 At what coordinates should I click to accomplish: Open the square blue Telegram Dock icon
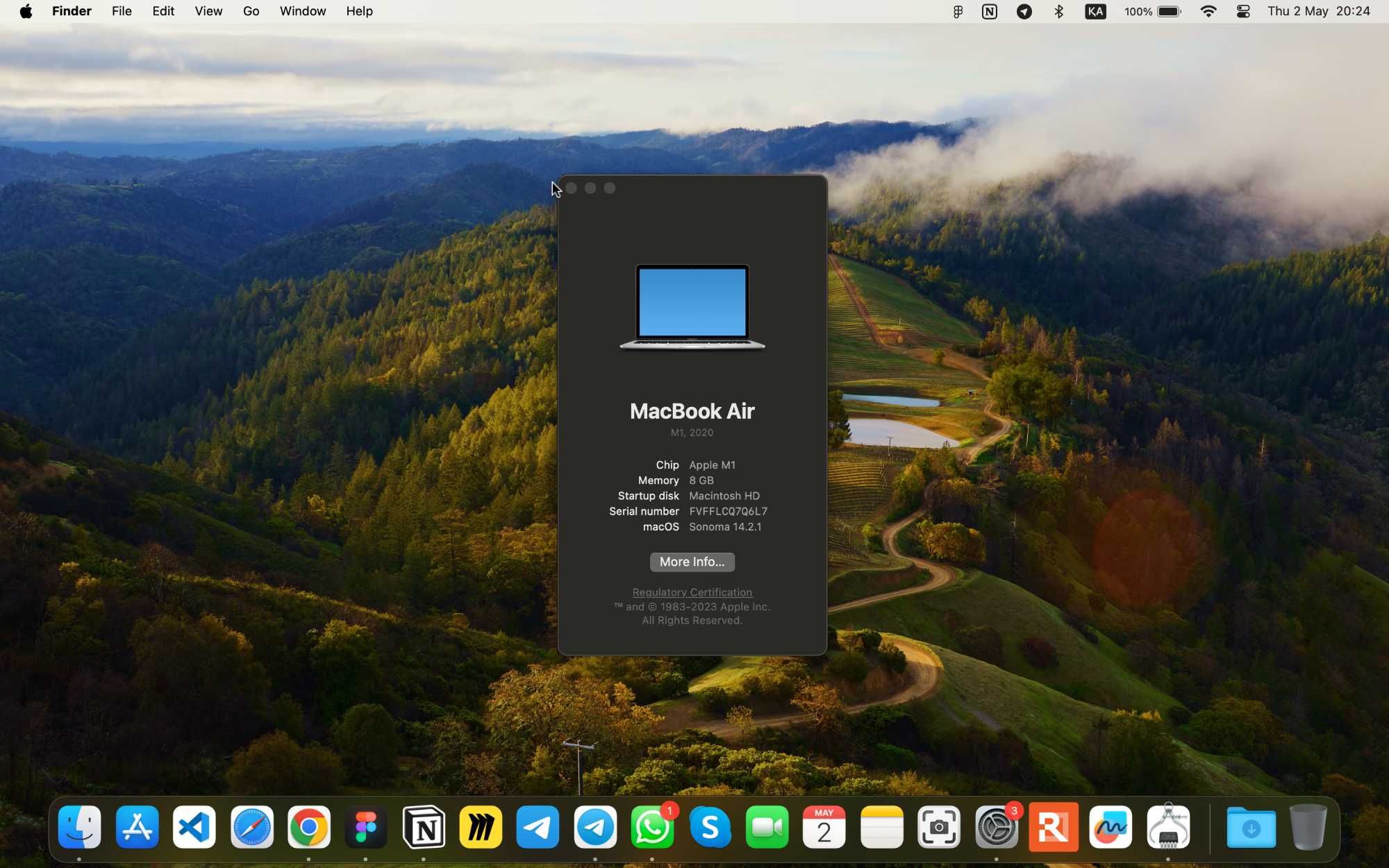pyautogui.click(x=538, y=827)
